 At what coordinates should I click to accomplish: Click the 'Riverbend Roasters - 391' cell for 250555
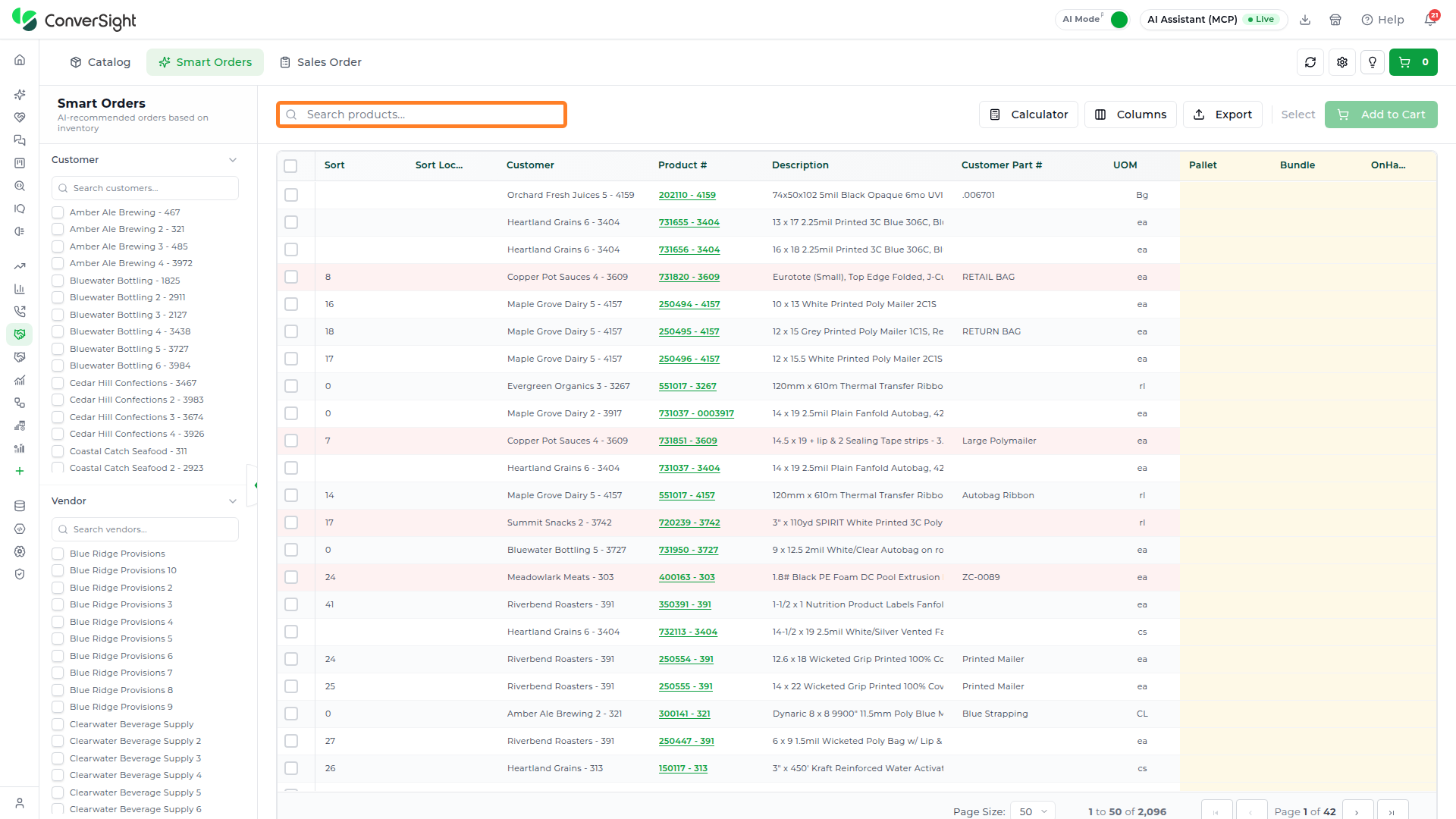pyautogui.click(x=561, y=686)
